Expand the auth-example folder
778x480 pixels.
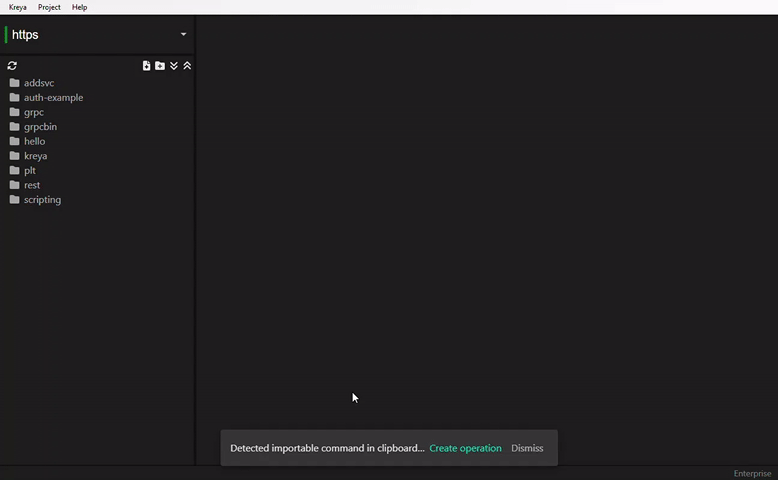53,98
